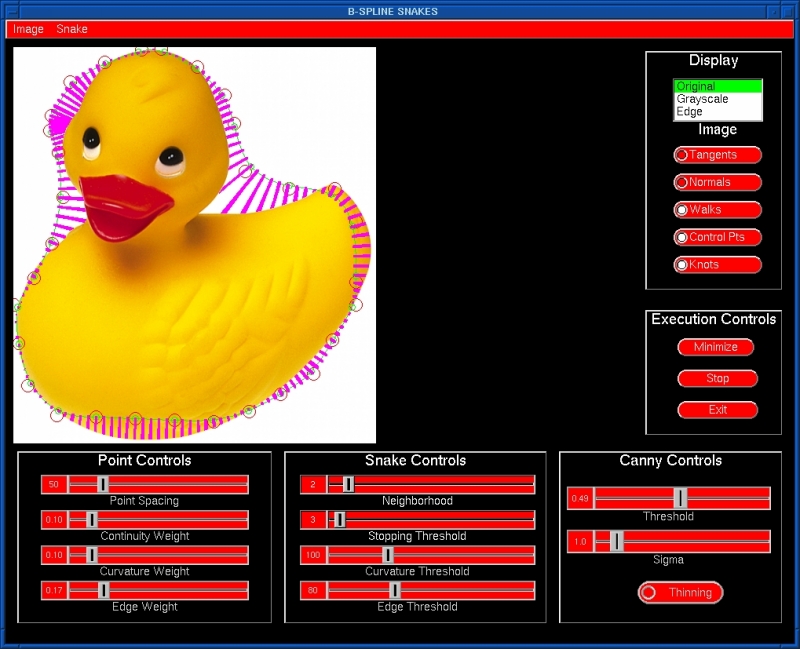
Task: Click the Stop execution button
Action: tap(717, 379)
